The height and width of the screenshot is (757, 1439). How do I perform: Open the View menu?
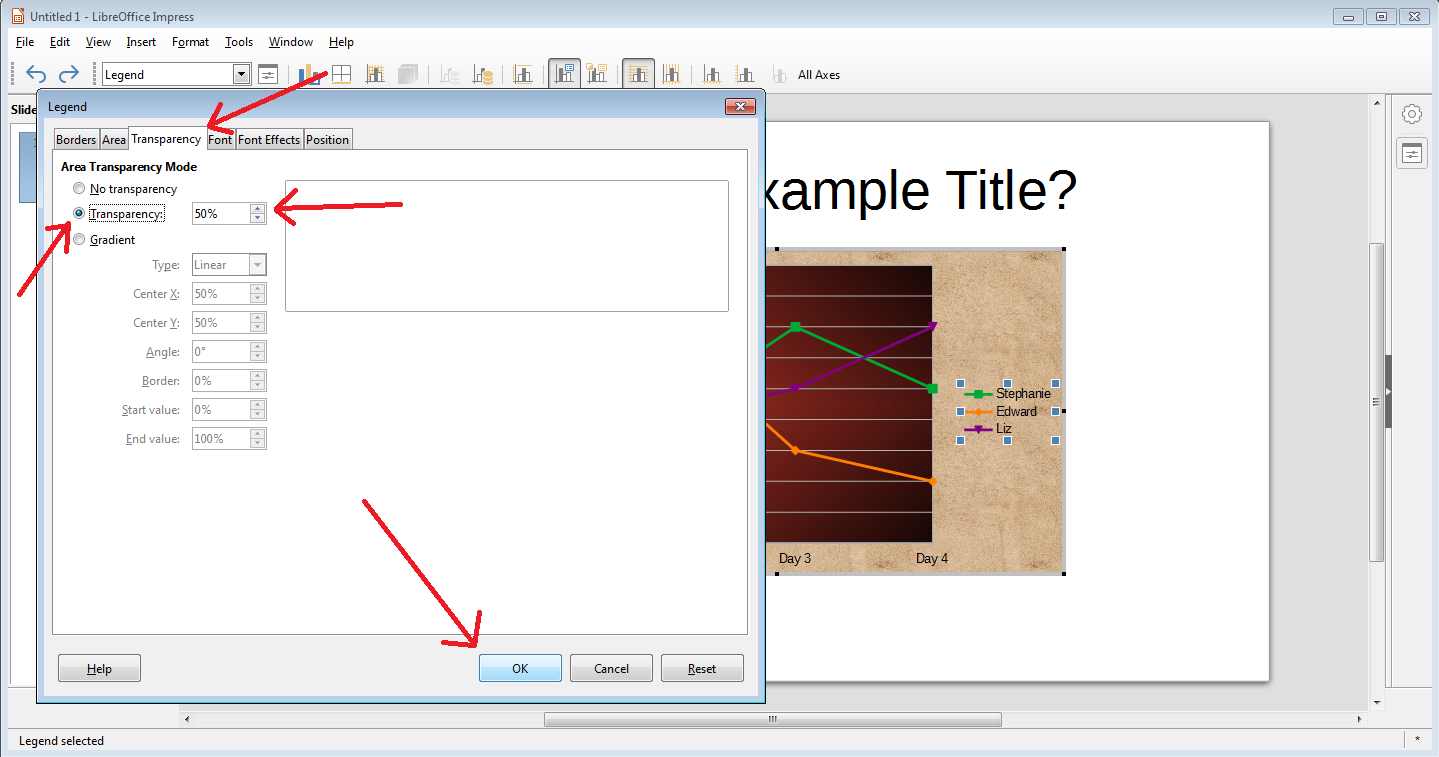98,42
